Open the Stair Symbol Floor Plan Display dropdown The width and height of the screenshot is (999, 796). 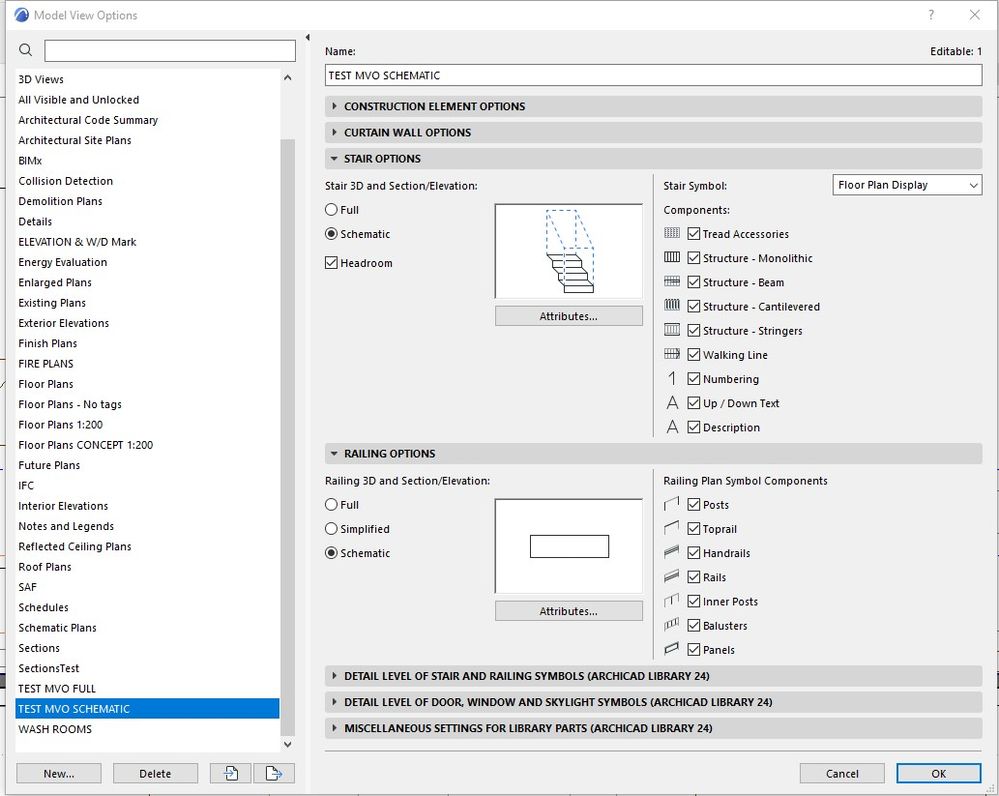(x=907, y=185)
